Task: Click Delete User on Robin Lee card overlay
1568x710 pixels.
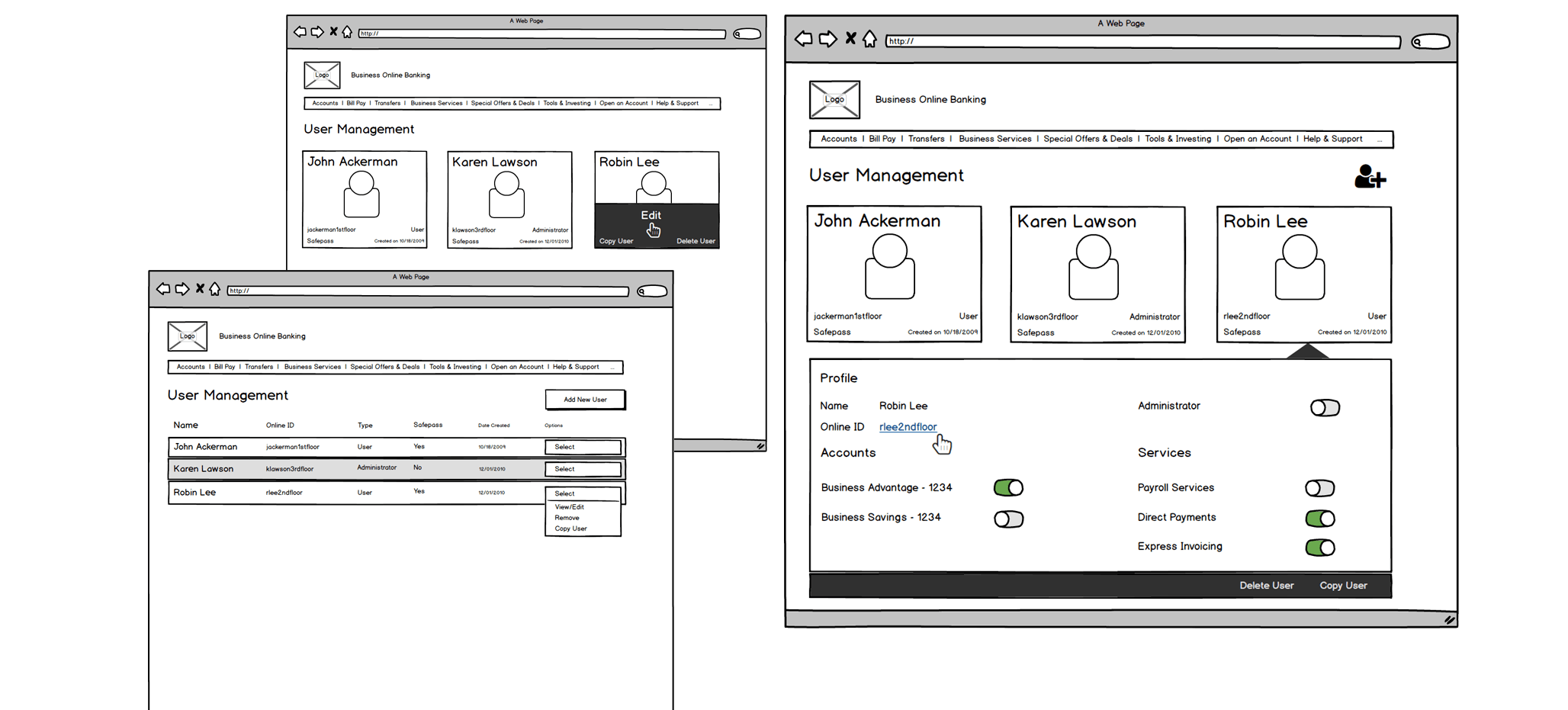Action: click(x=696, y=241)
